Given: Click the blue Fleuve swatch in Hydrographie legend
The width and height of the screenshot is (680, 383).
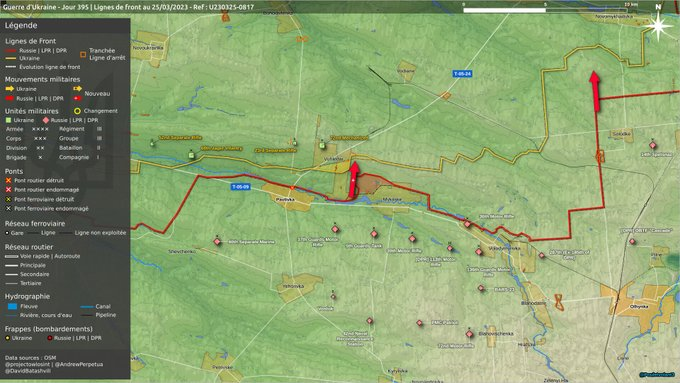Looking at the screenshot, I should point(13,306).
